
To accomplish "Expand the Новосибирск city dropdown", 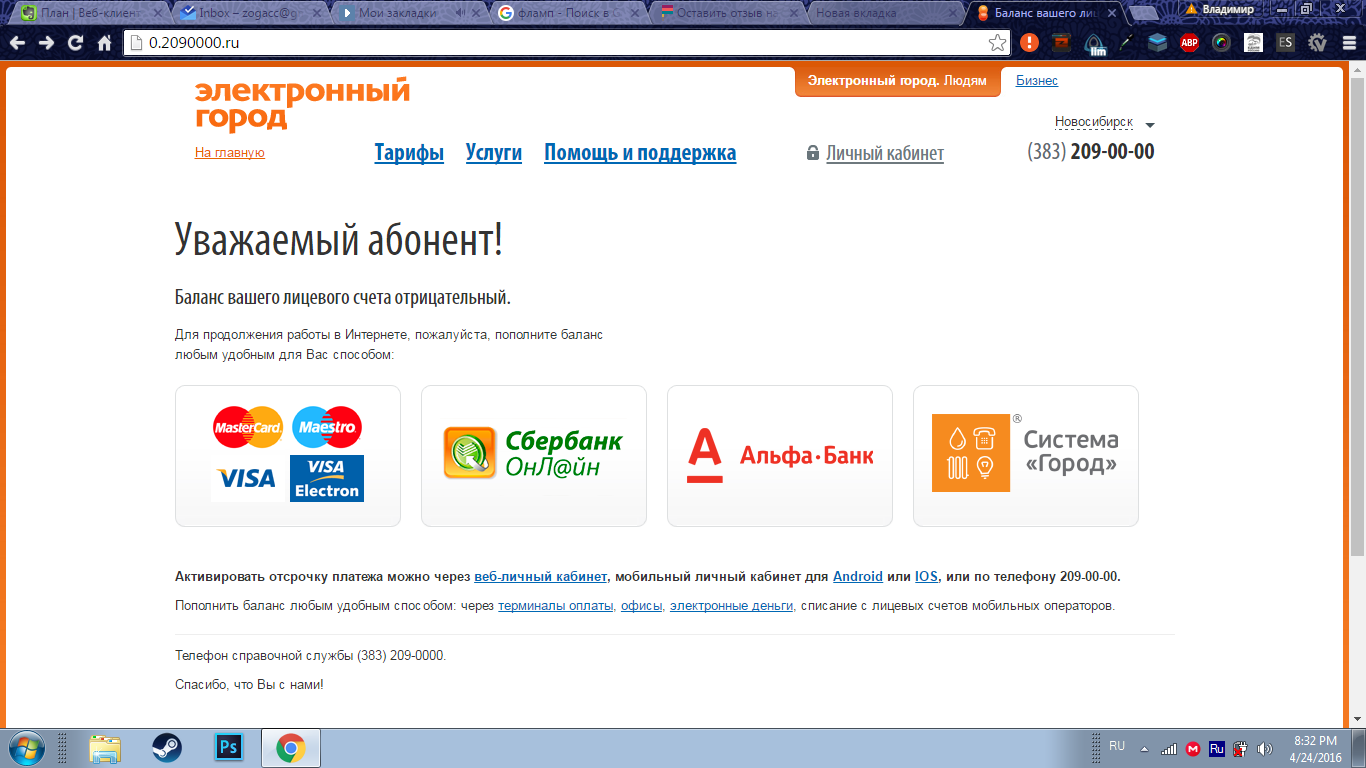I will 1104,123.
